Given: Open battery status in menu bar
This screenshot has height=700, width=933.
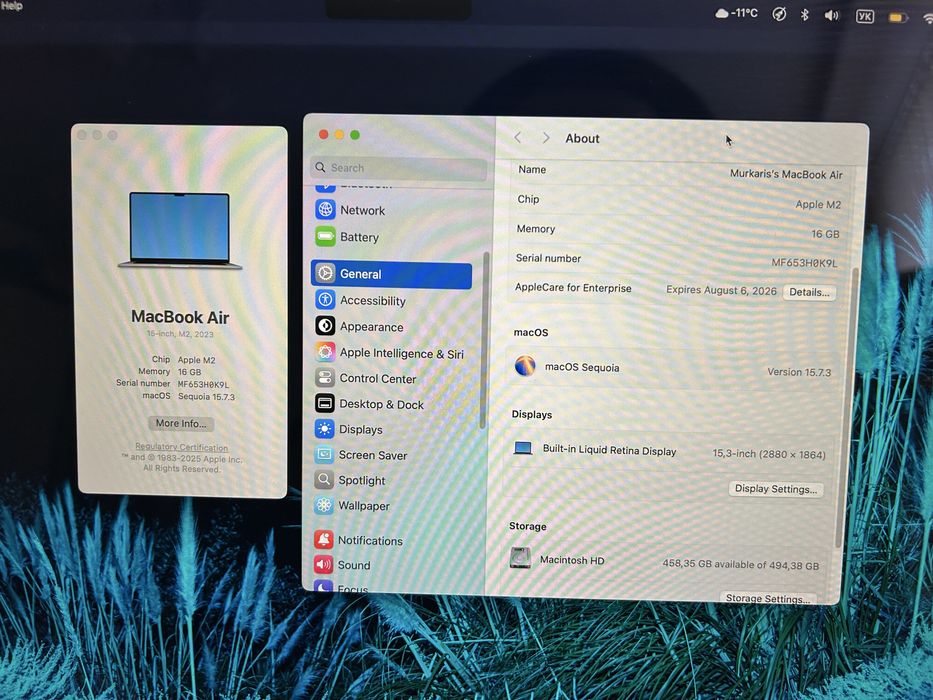Looking at the screenshot, I should pyautogui.click(x=898, y=18).
